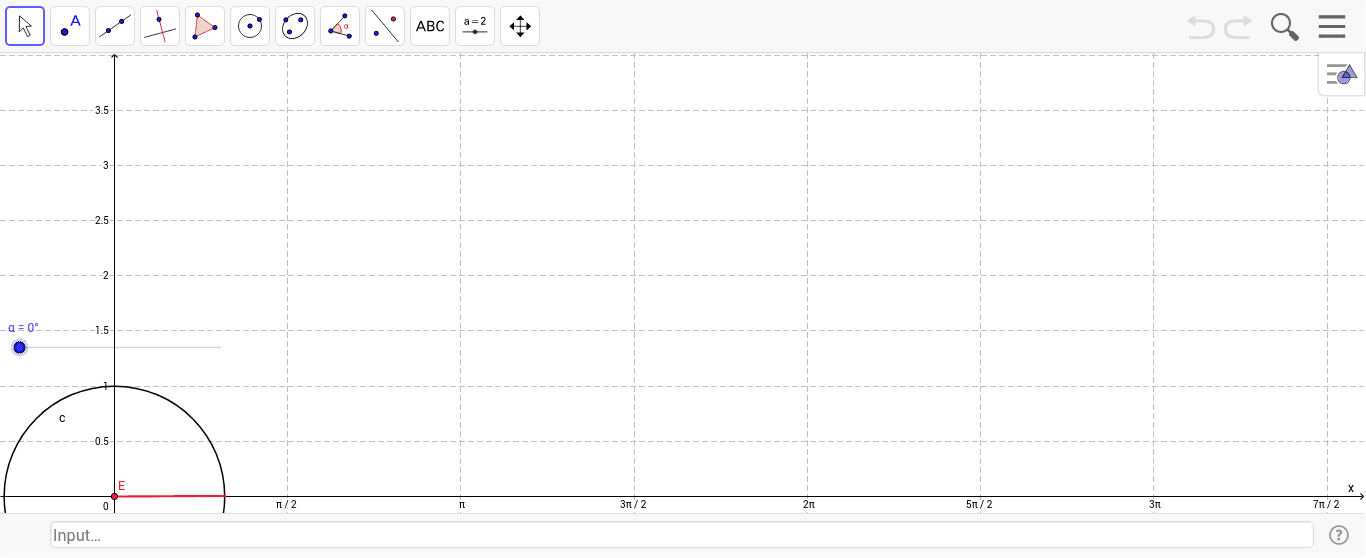Click the 3π / 2 axis label

[x=633, y=505]
